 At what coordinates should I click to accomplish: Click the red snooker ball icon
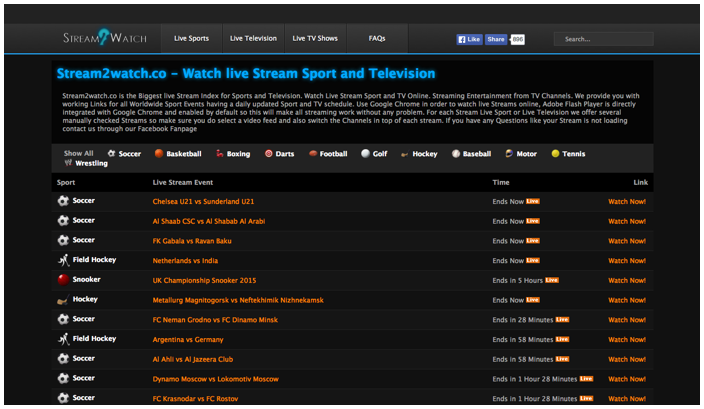tap(63, 280)
